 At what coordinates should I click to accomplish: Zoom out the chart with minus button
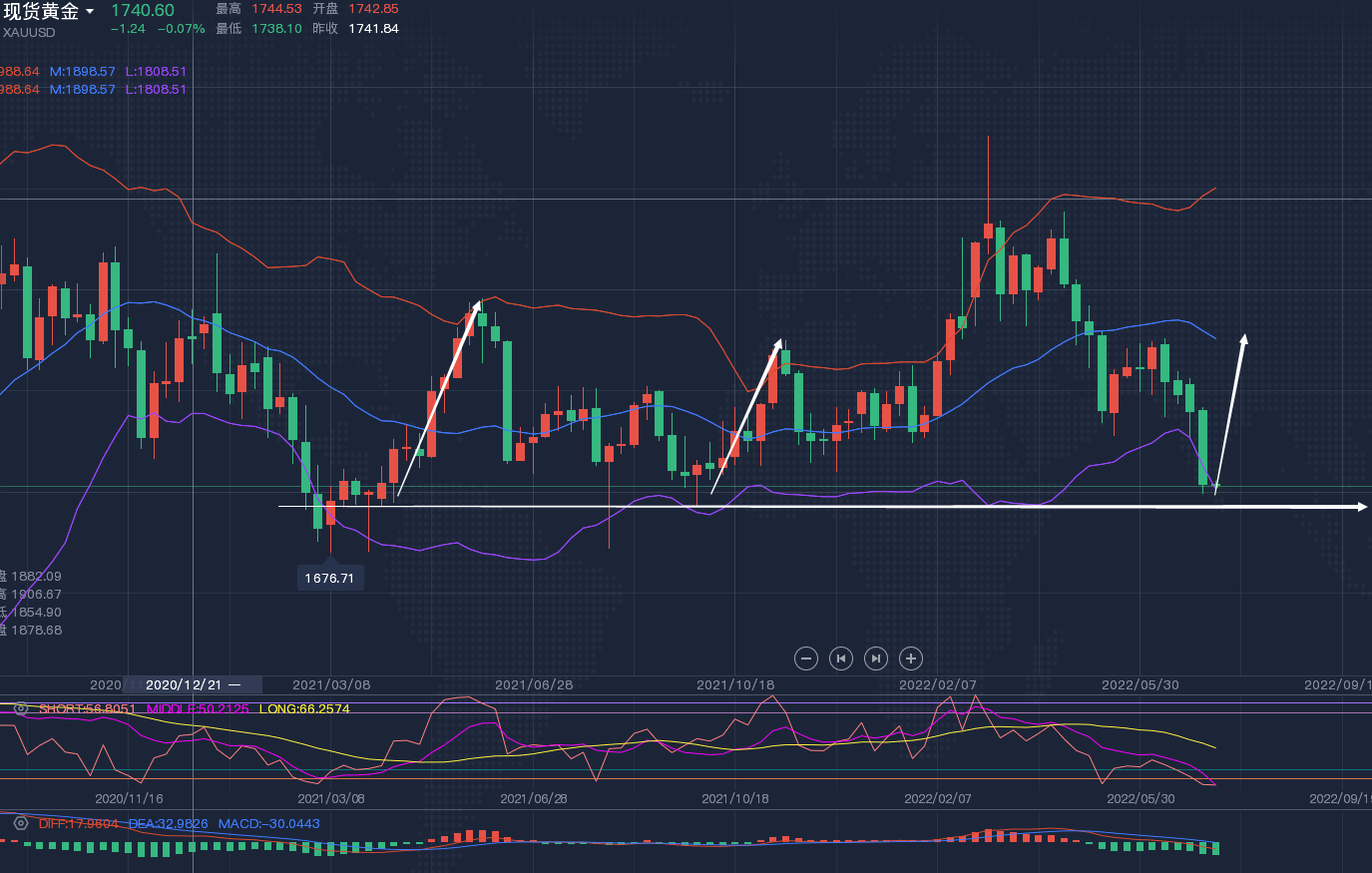[806, 658]
